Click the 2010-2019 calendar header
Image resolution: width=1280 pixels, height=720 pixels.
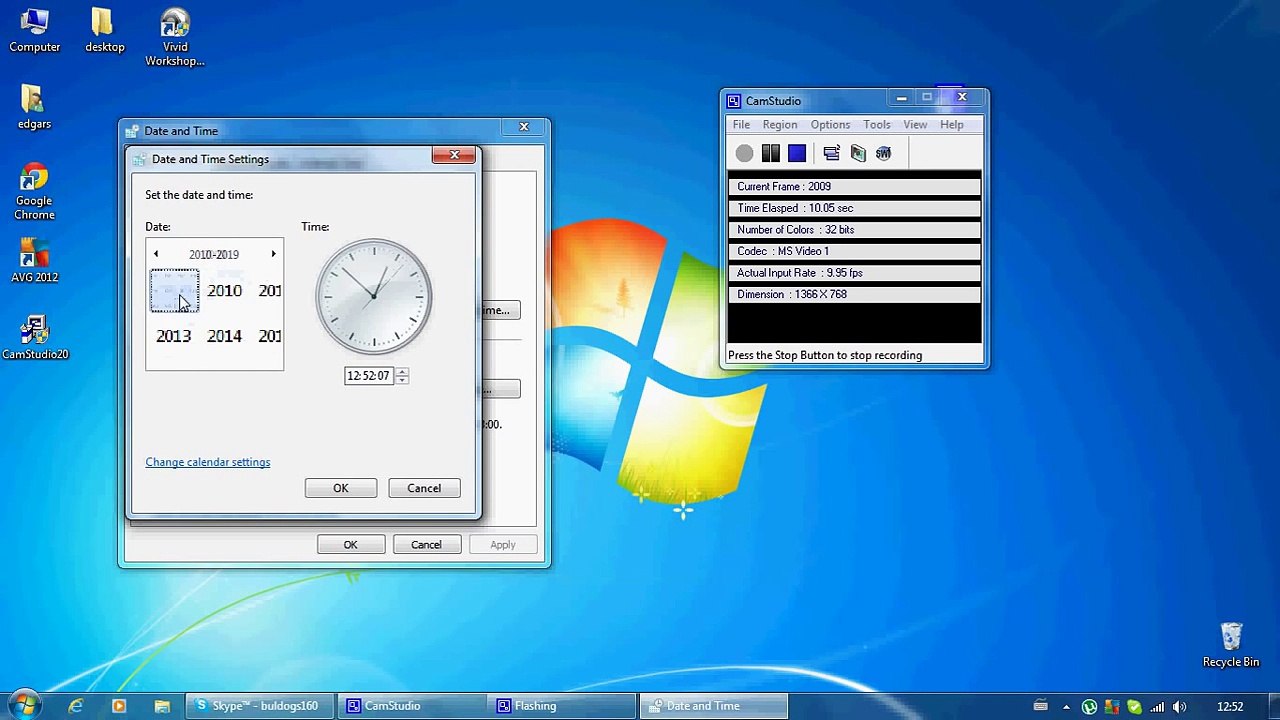(x=214, y=254)
